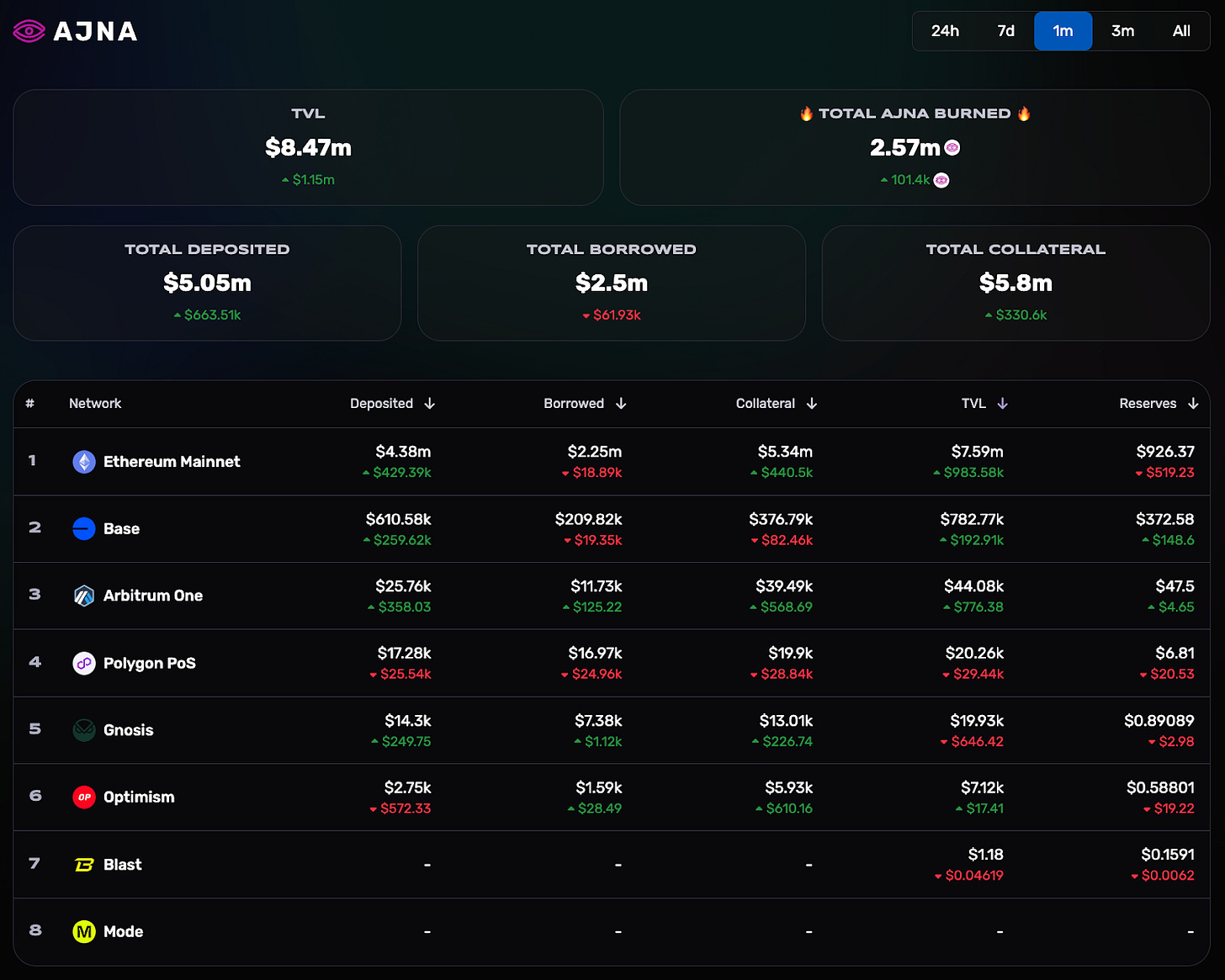Image resolution: width=1225 pixels, height=980 pixels.
Task: Click the Network column header
Action: 95,404
